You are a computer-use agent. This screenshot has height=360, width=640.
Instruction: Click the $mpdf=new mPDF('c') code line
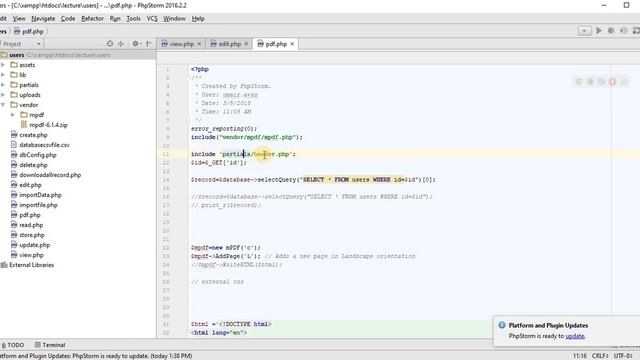[226, 248]
